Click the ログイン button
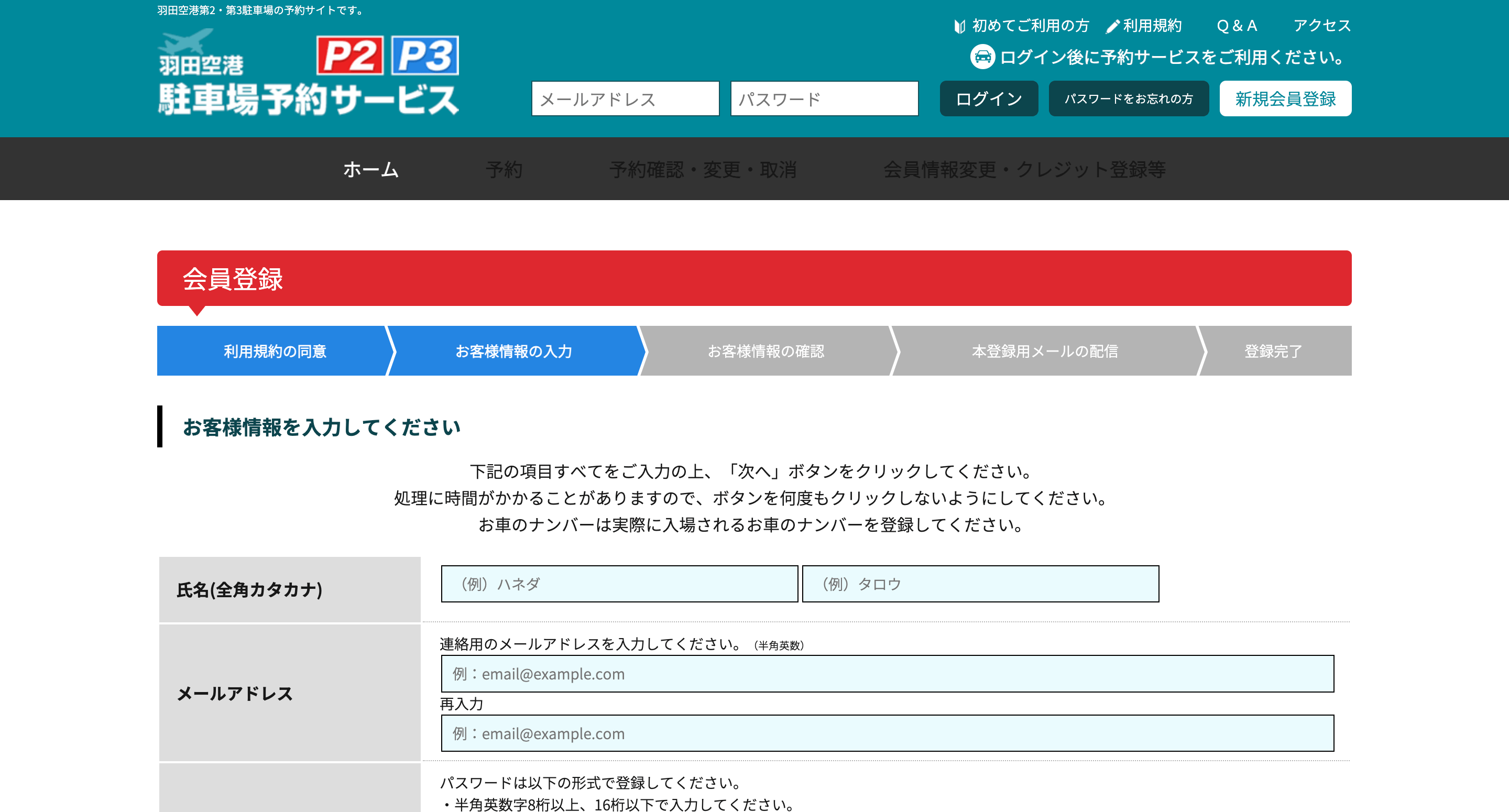Screen dimensions: 1509x812 pos(989,98)
